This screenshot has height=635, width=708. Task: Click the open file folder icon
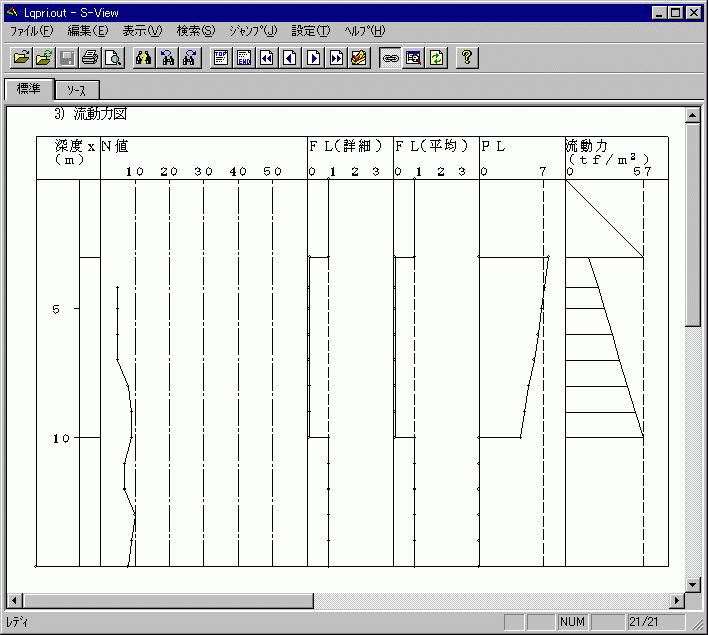pos(21,58)
